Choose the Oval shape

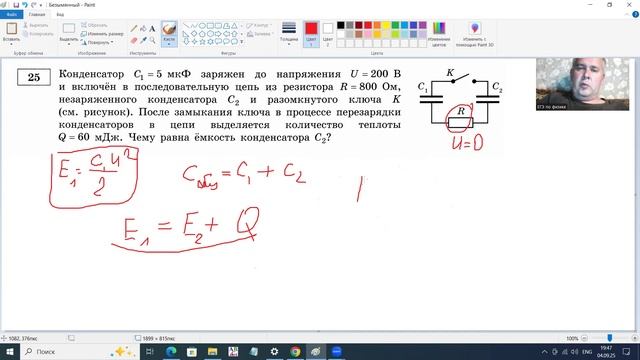pos(202,26)
